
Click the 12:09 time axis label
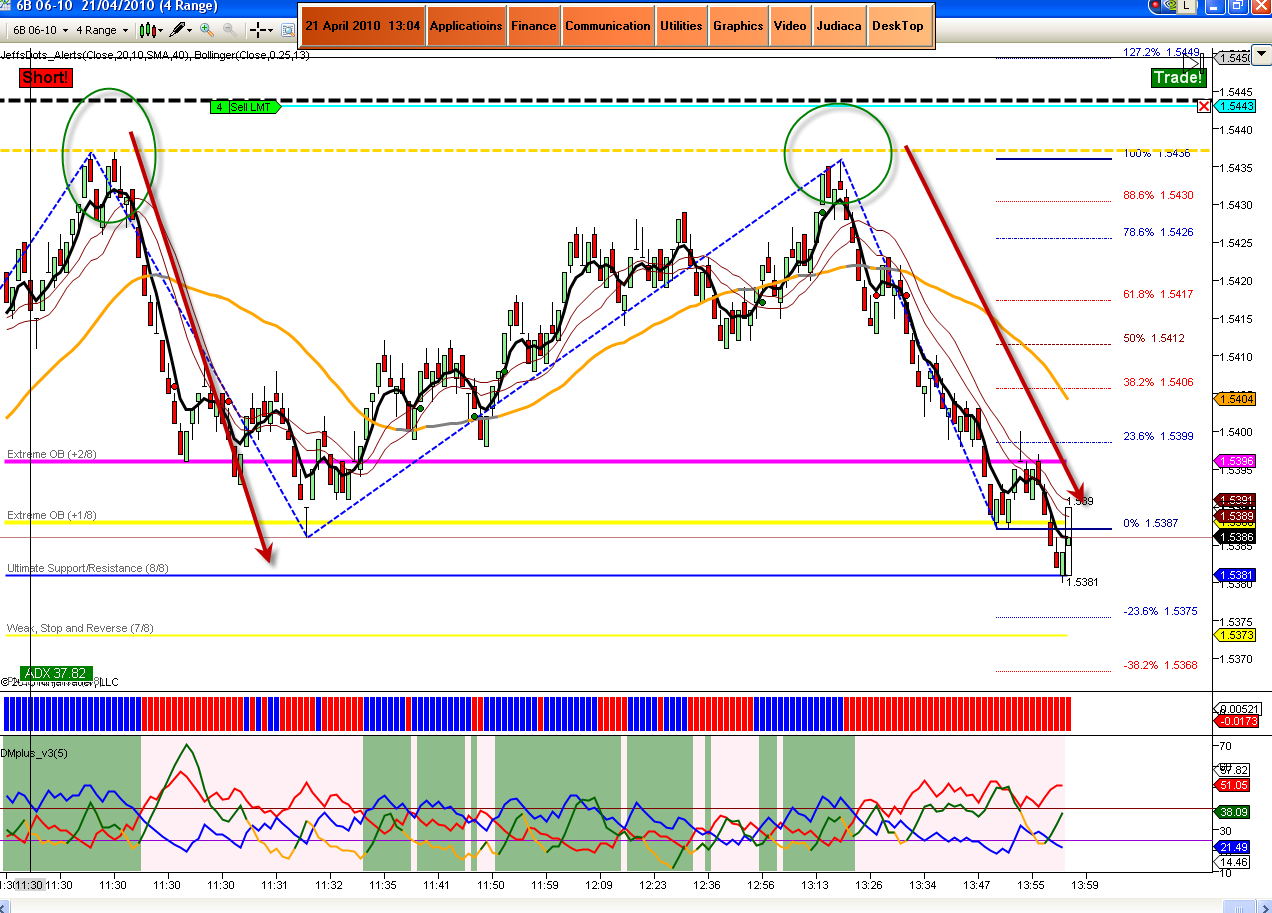(599, 885)
